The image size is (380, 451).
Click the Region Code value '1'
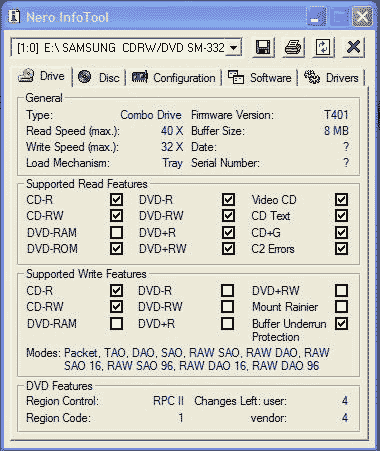tap(181, 418)
